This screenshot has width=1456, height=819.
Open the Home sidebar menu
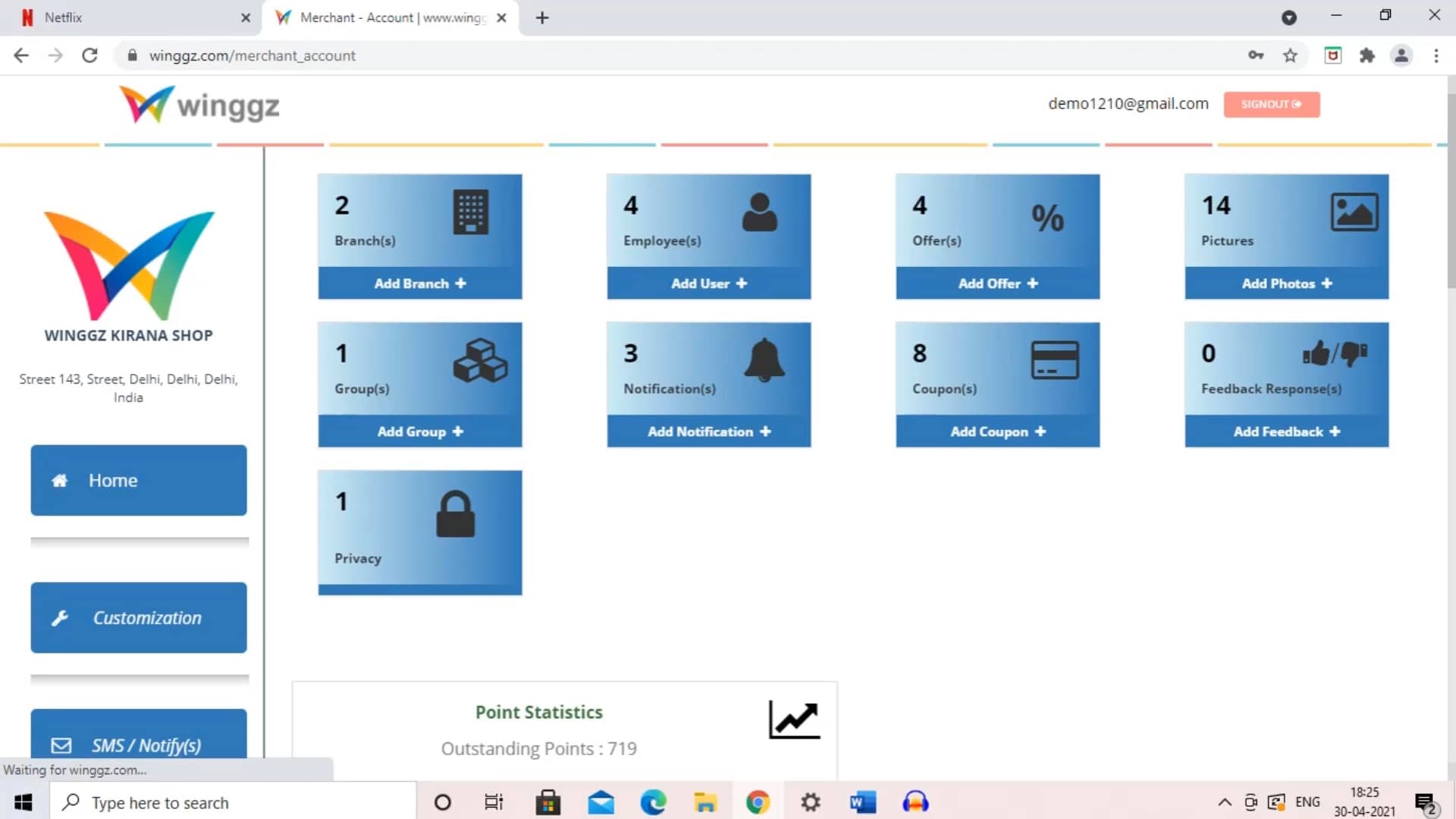pos(139,480)
